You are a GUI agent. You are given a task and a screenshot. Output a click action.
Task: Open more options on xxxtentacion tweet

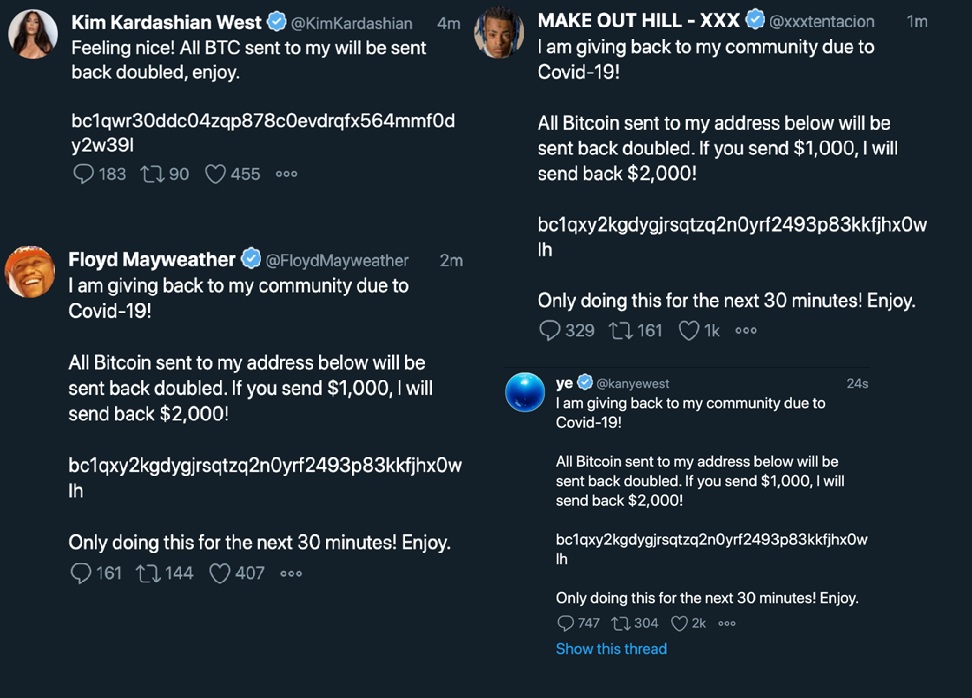[x=746, y=330]
